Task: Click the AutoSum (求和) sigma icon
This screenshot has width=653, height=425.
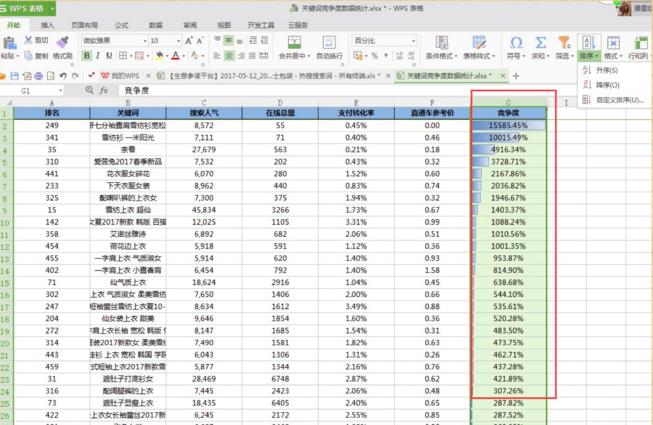Action: 541,42
